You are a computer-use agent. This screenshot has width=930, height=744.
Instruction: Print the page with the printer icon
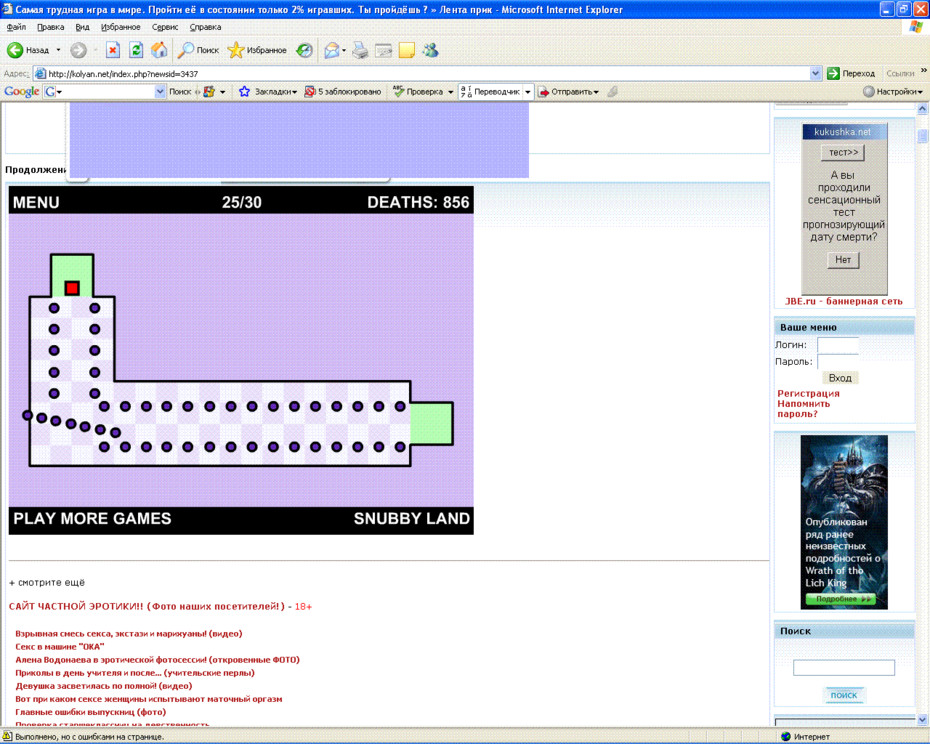(x=360, y=50)
